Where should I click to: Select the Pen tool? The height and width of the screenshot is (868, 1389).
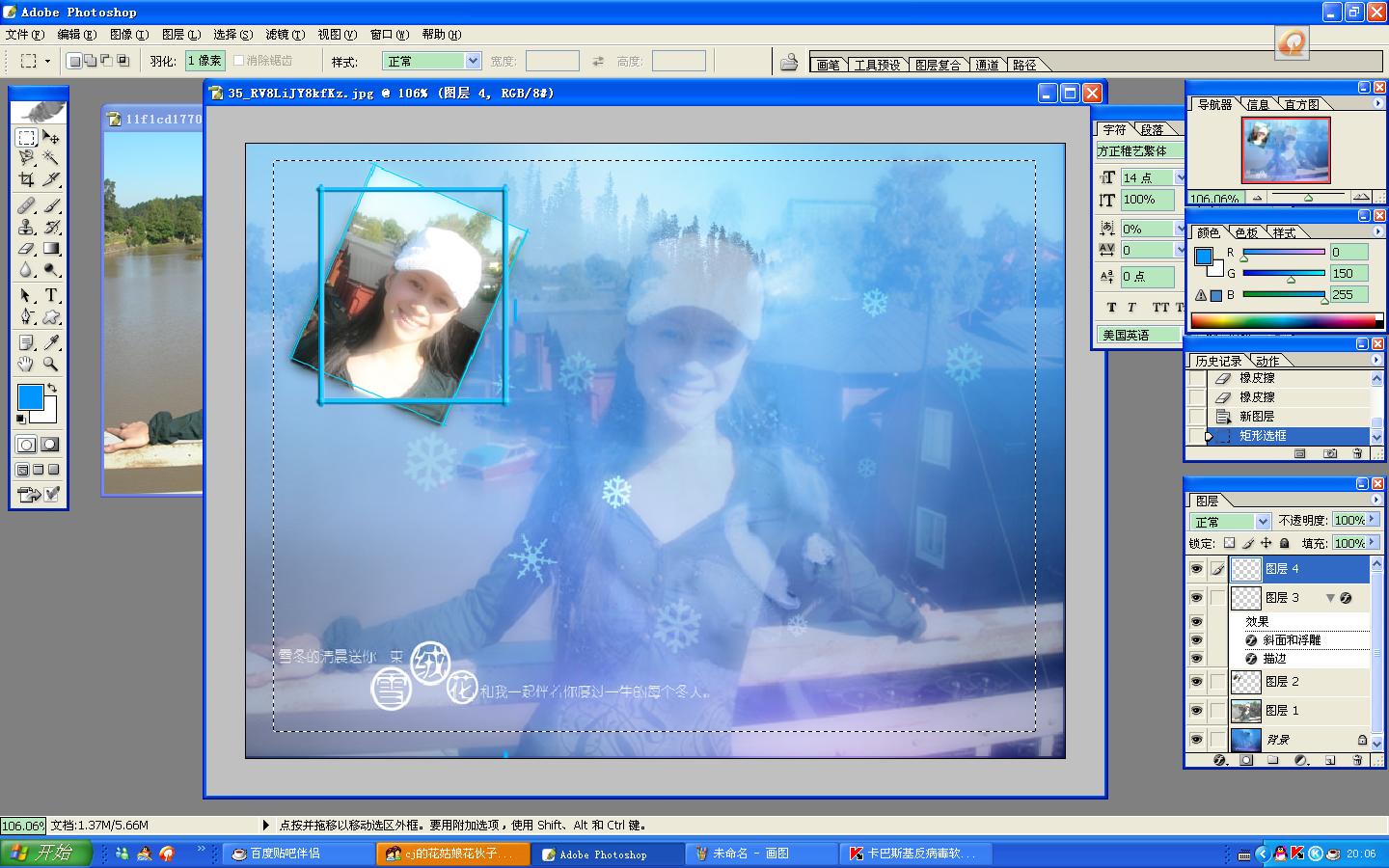click(27, 316)
